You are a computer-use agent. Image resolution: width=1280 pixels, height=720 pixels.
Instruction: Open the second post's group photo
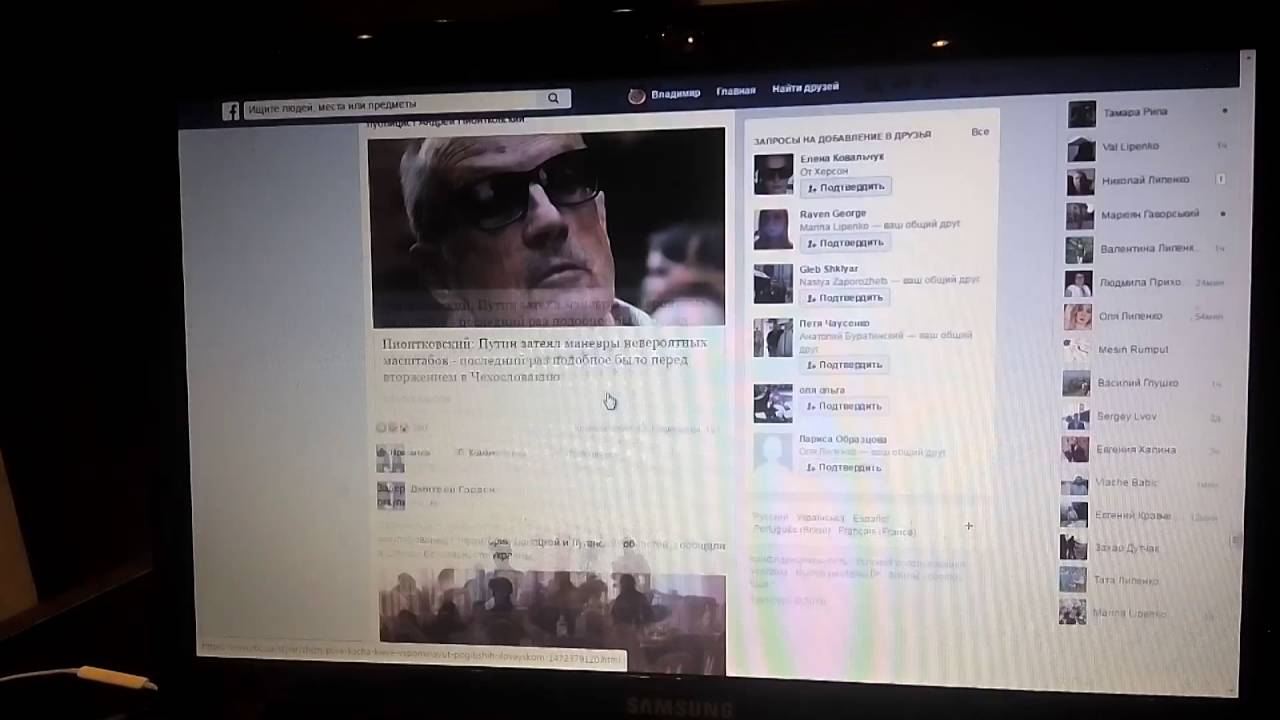pyautogui.click(x=552, y=620)
